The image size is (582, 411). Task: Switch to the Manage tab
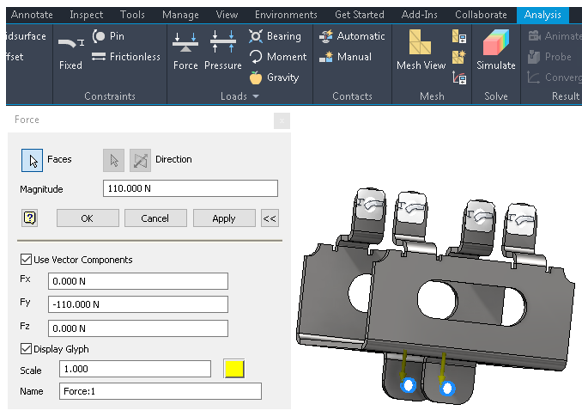[180, 15]
